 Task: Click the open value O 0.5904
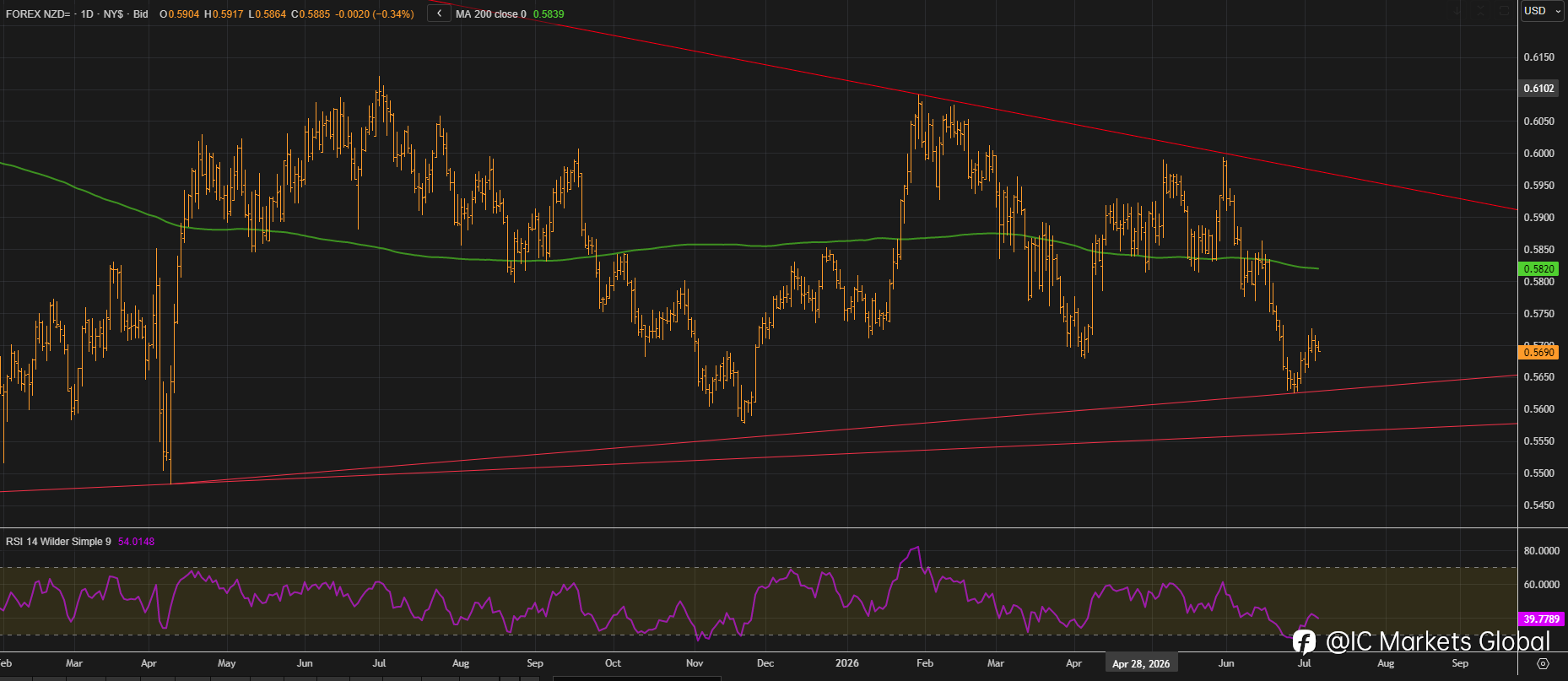(x=179, y=14)
